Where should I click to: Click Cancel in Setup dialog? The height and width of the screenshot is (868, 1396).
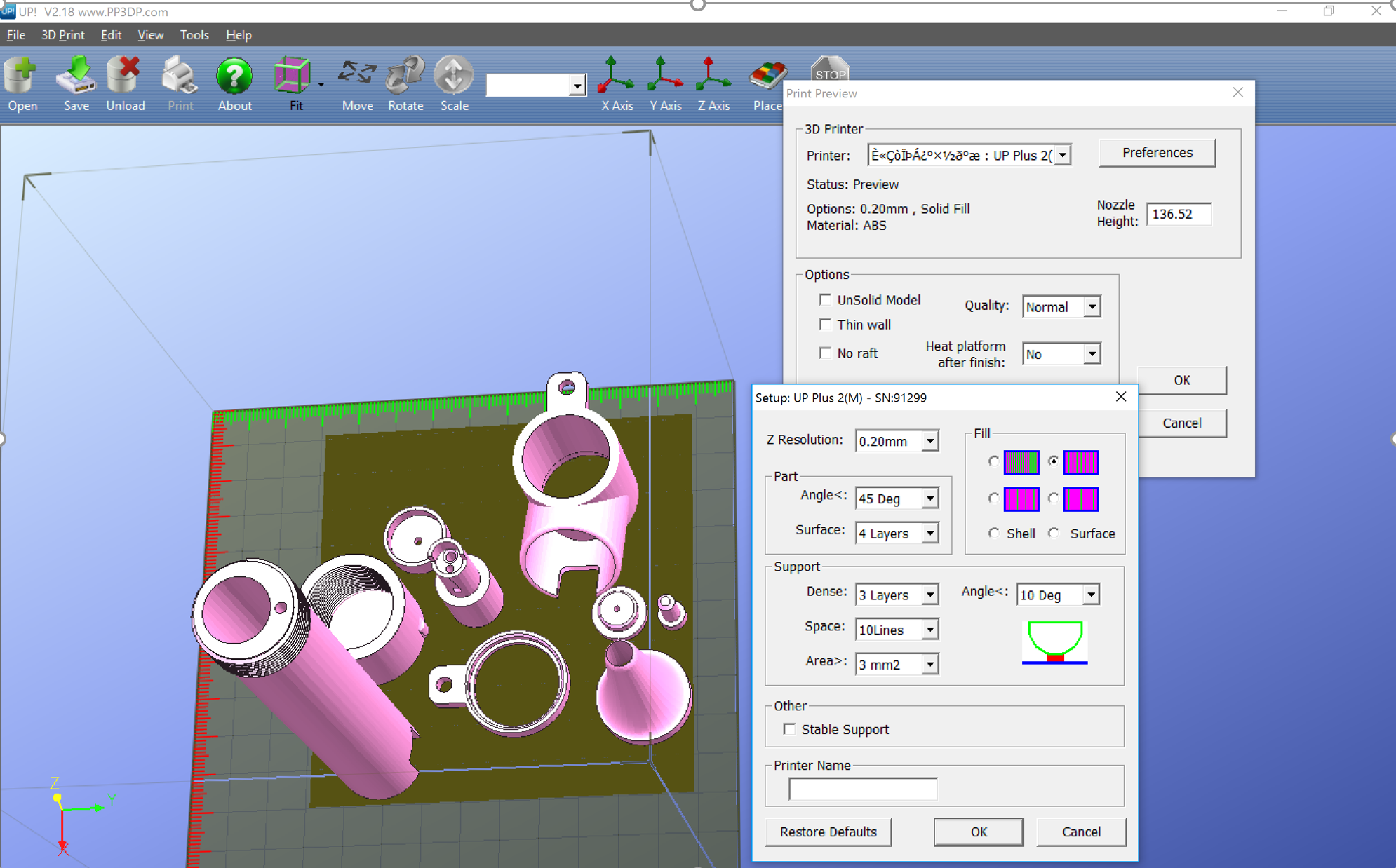pyautogui.click(x=1081, y=832)
